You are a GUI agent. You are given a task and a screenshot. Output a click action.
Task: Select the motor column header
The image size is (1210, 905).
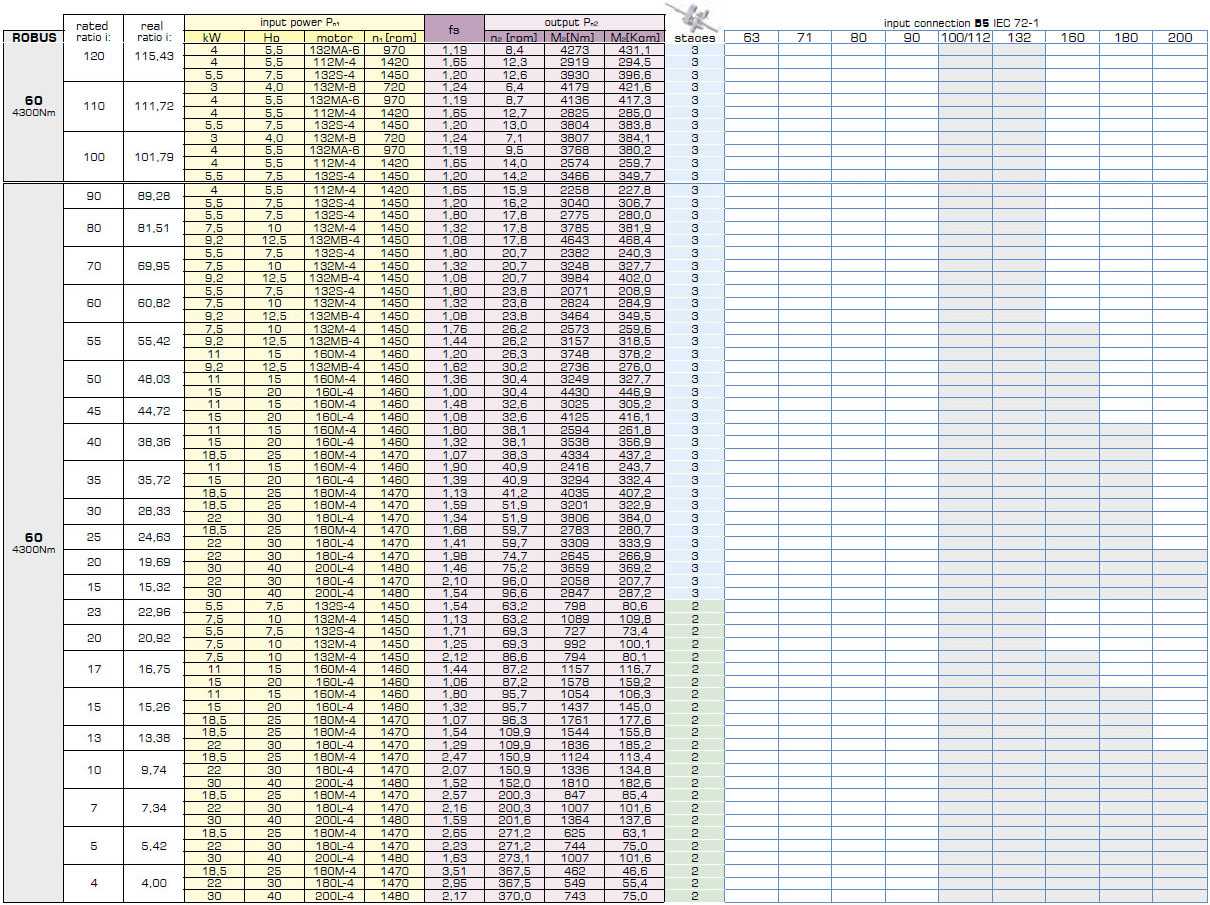(x=333, y=37)
